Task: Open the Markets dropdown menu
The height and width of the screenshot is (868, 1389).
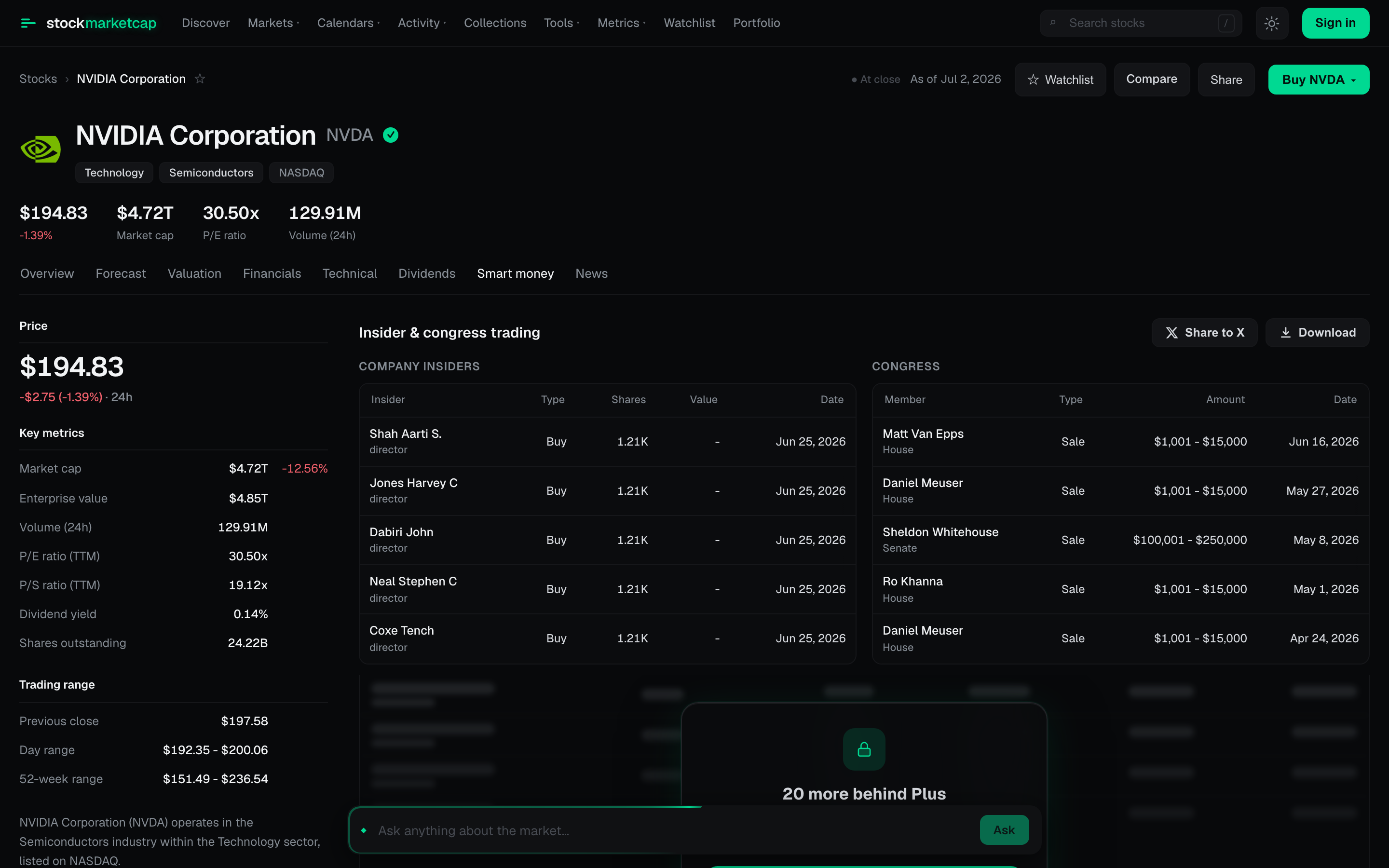Action: point(274,23)
